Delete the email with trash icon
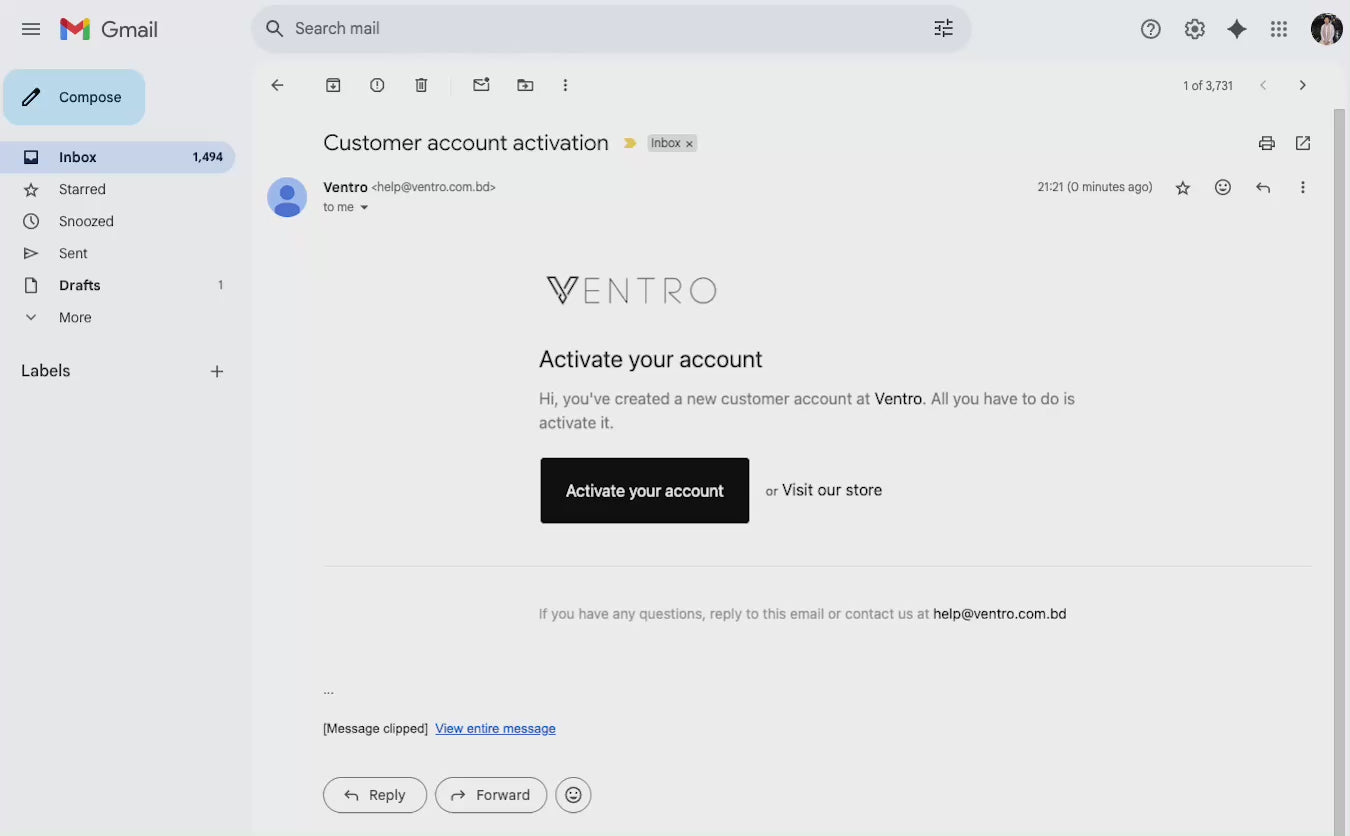Image resolution: width=1350 pixels, height=836 pixels. pos(421,85)
